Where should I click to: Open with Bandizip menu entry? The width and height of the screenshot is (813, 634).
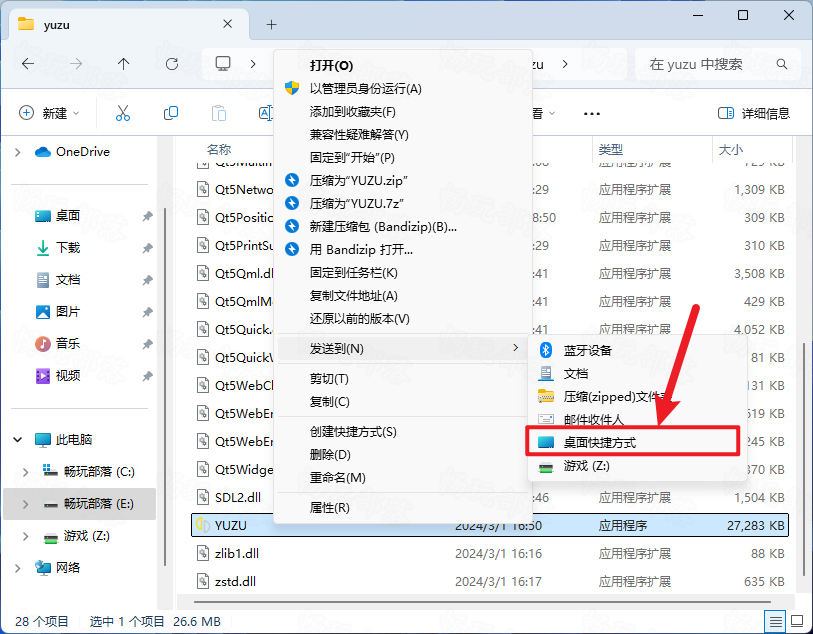tap(402, 249)
